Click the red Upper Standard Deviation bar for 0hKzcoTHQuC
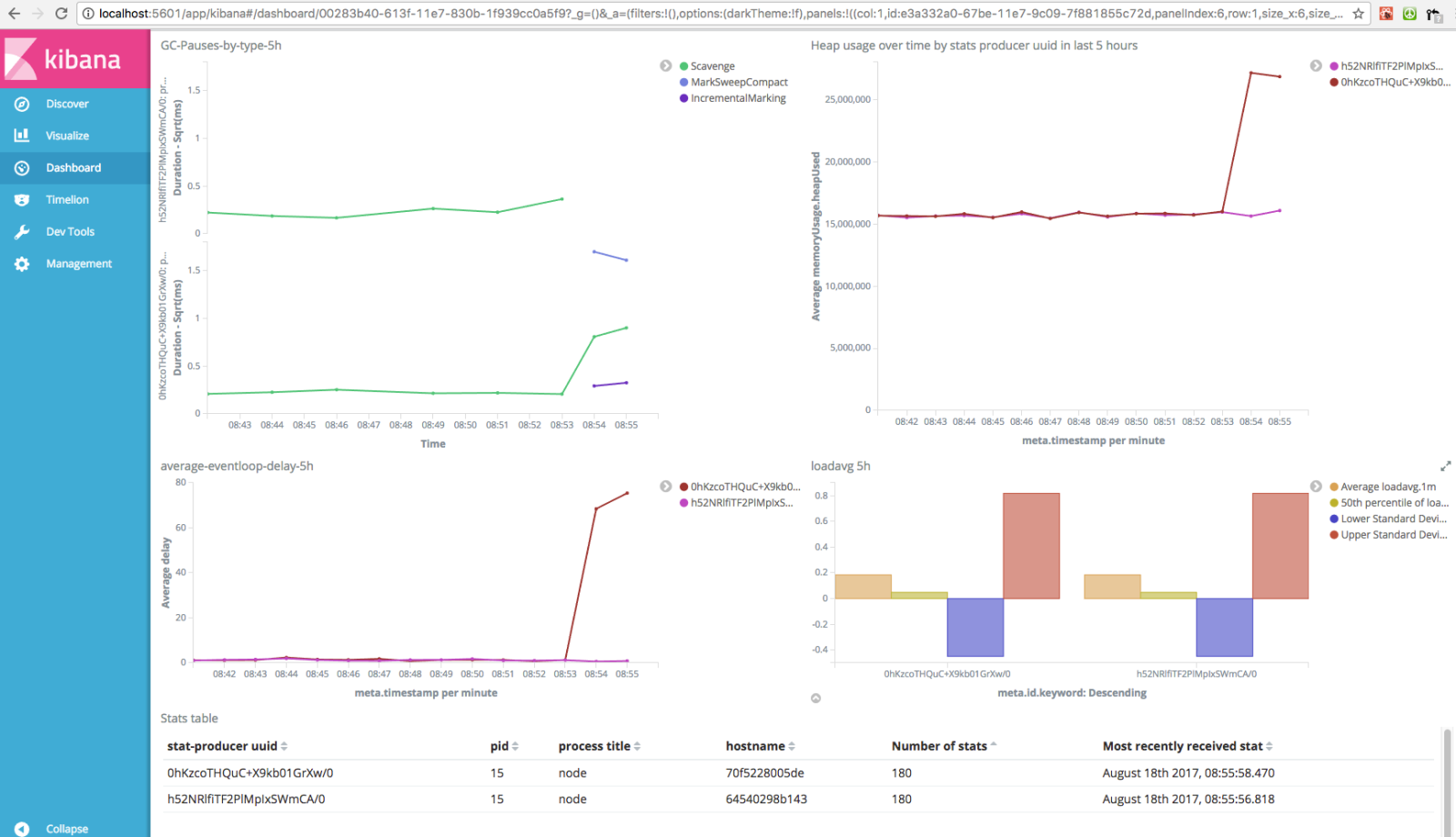The image size is (1456, 837). [1031, 546]
